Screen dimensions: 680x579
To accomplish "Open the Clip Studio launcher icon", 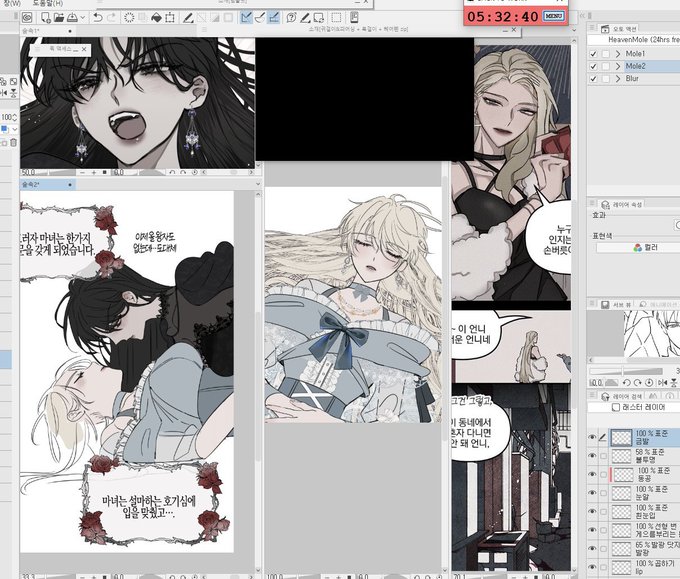I will [27, 18].
